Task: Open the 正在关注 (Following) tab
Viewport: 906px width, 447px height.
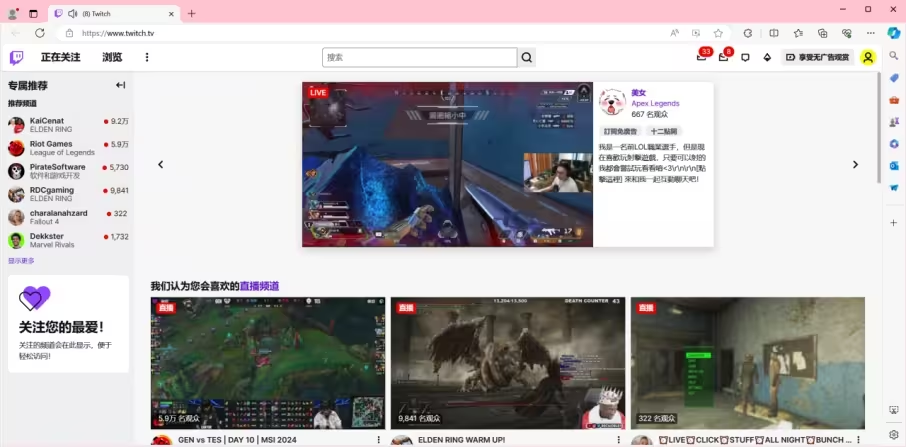Action: pos(60,57)
